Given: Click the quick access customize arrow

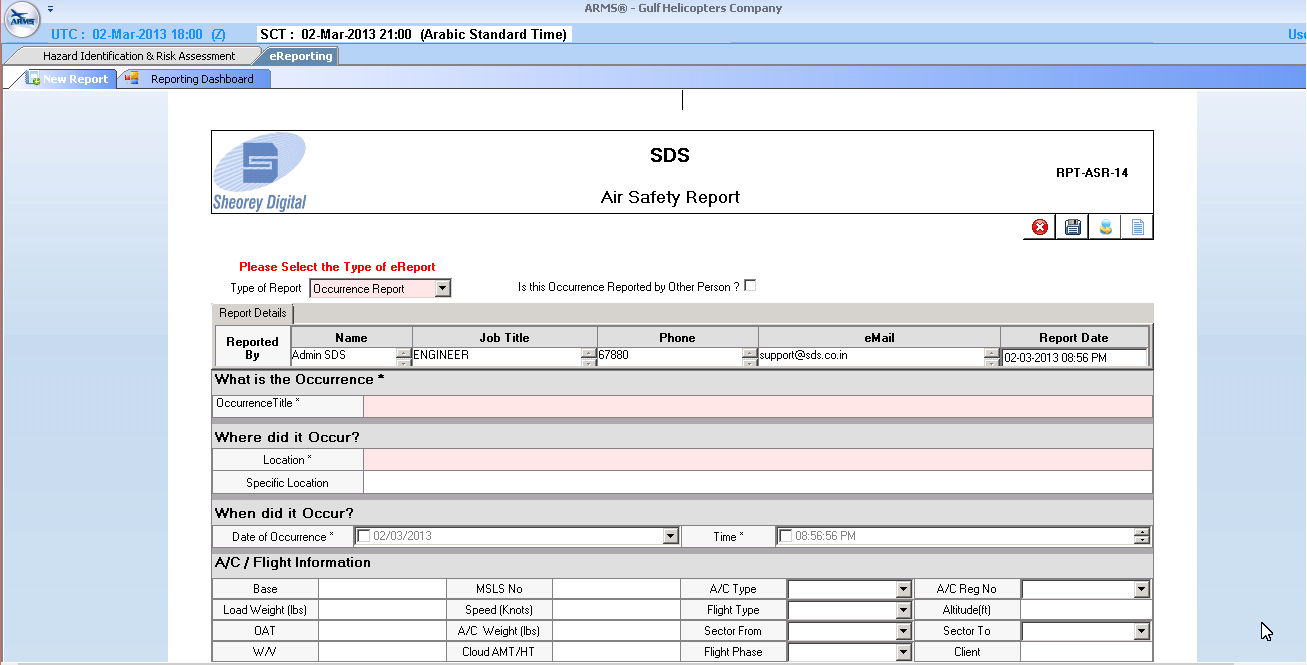Looking at the screenshot, I should (50, 9).
